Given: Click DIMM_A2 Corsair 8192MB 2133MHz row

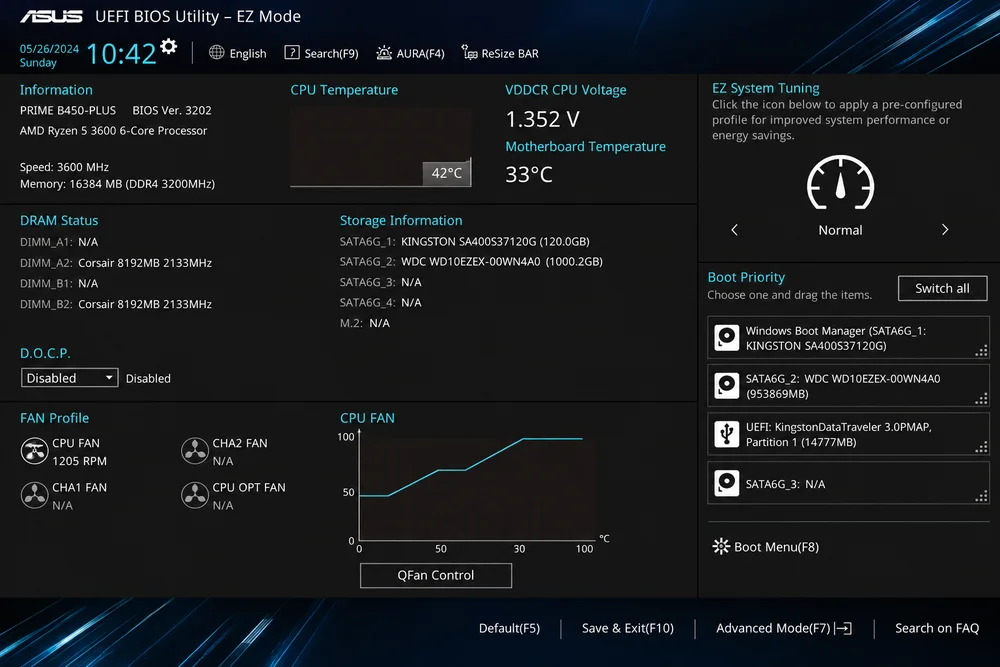Looking at the screenshot, I should pos(115,263).
